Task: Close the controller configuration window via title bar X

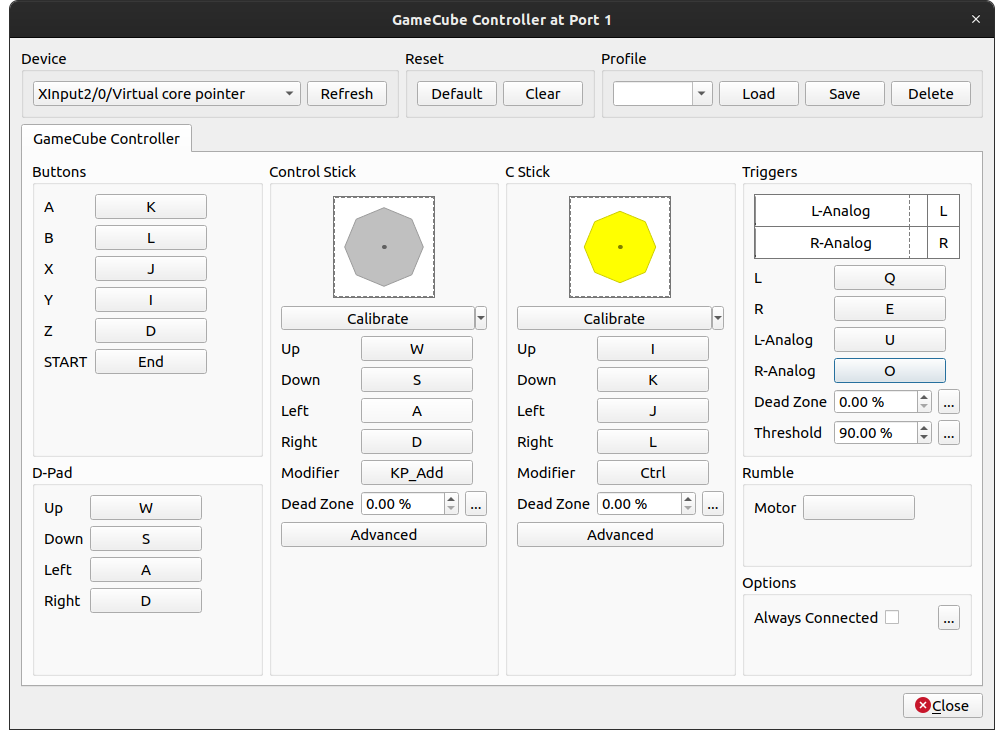Action: pyautogui.click(x=976, y=18)
